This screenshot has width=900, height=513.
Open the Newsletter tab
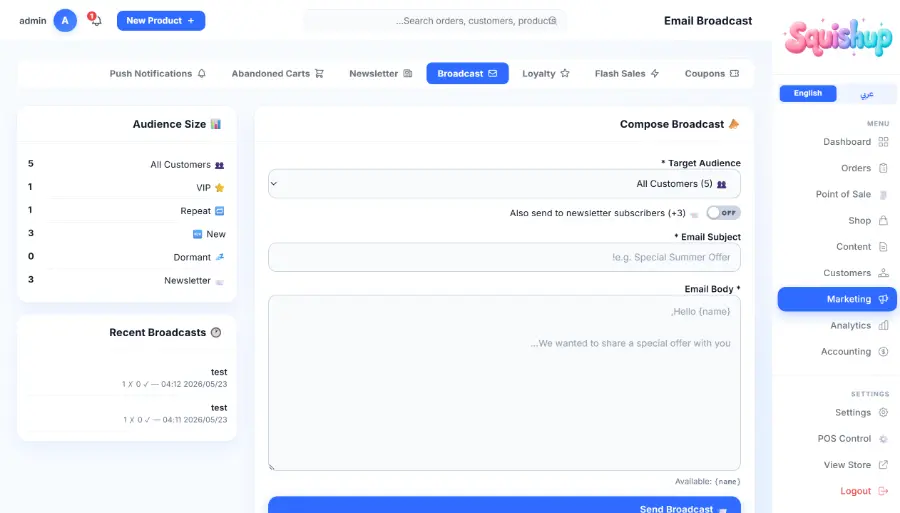[381, 73]
